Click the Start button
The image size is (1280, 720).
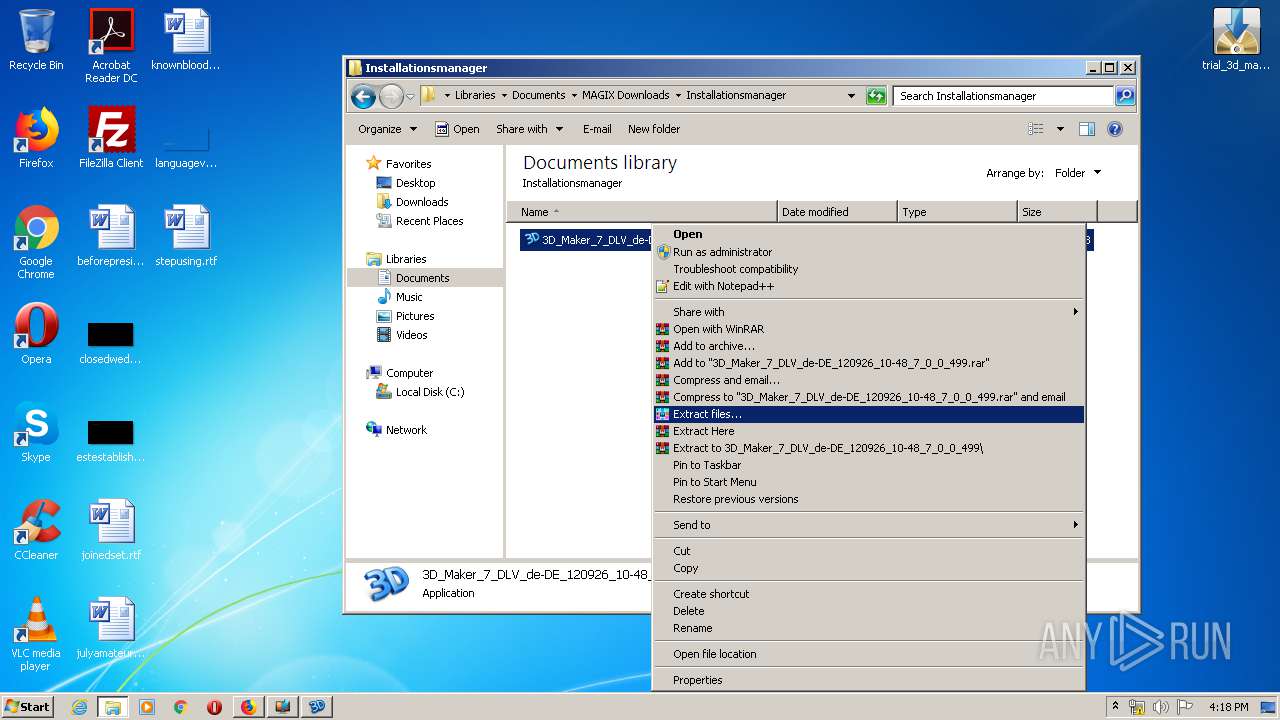(27, 707)
